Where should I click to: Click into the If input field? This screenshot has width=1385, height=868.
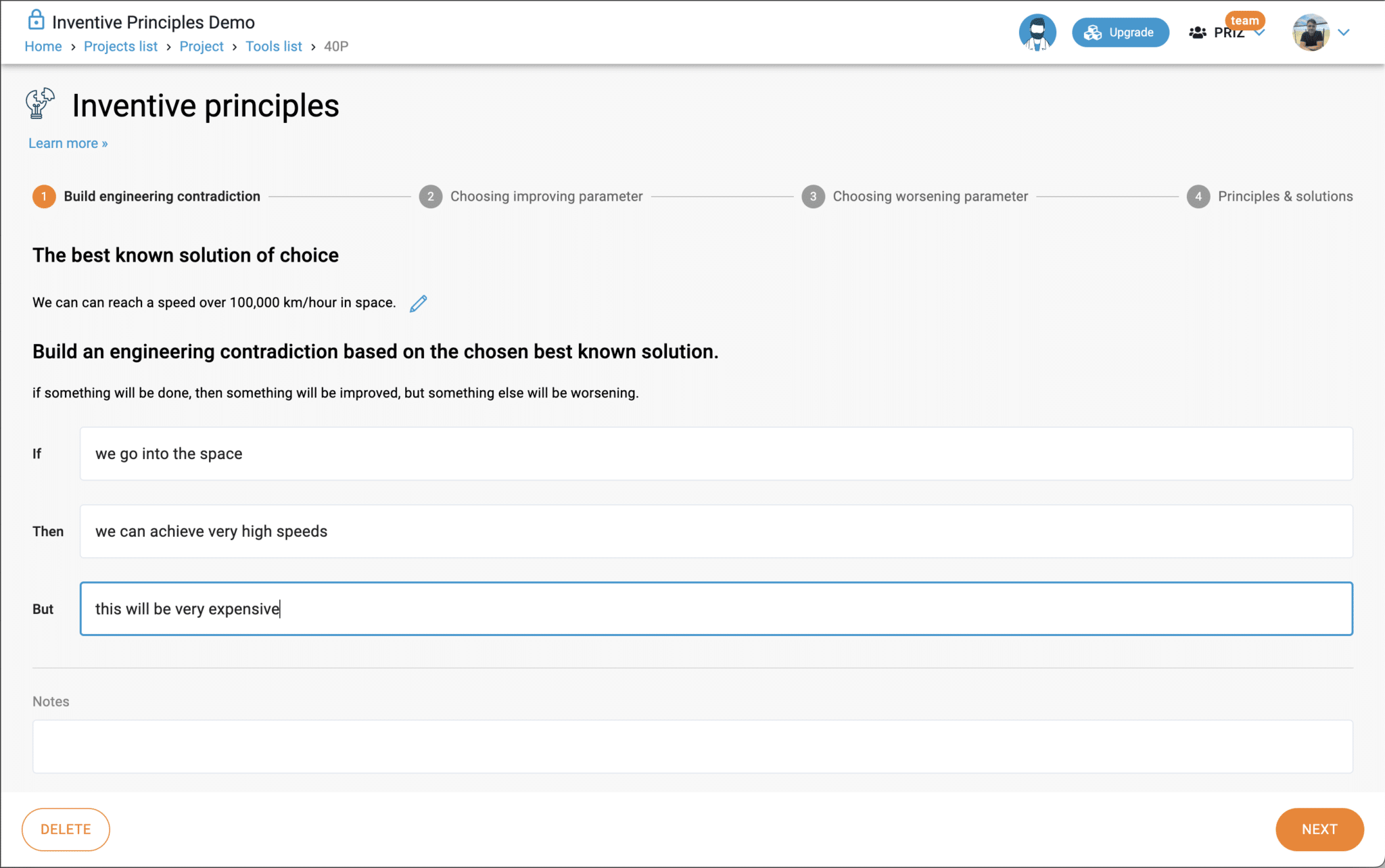pos(715,454)
